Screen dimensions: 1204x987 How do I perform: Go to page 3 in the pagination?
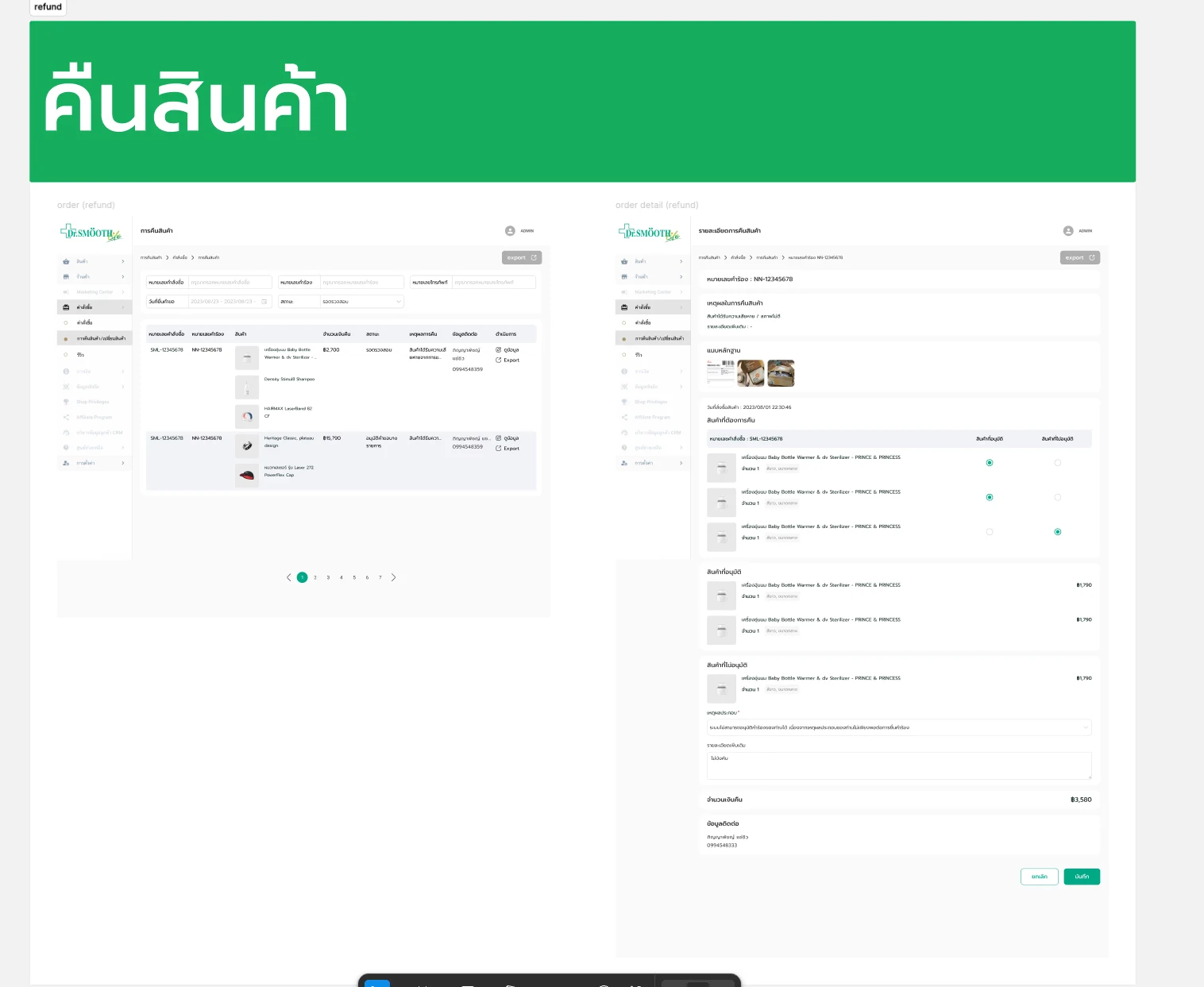point(328,577)
